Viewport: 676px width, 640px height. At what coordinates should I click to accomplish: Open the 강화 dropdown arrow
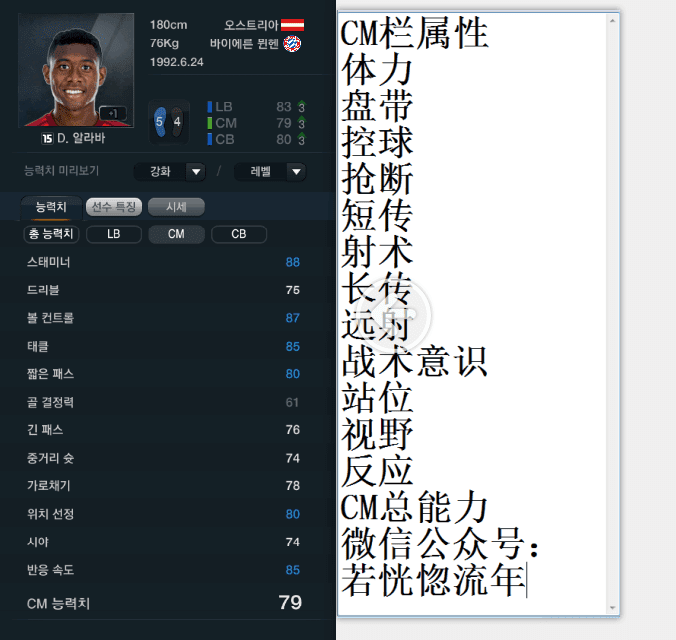pyautogui.click(x=196, y=172)
